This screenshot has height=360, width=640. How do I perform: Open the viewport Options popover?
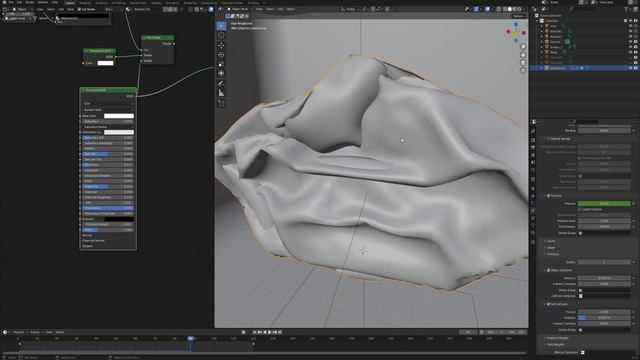[518, 16]
